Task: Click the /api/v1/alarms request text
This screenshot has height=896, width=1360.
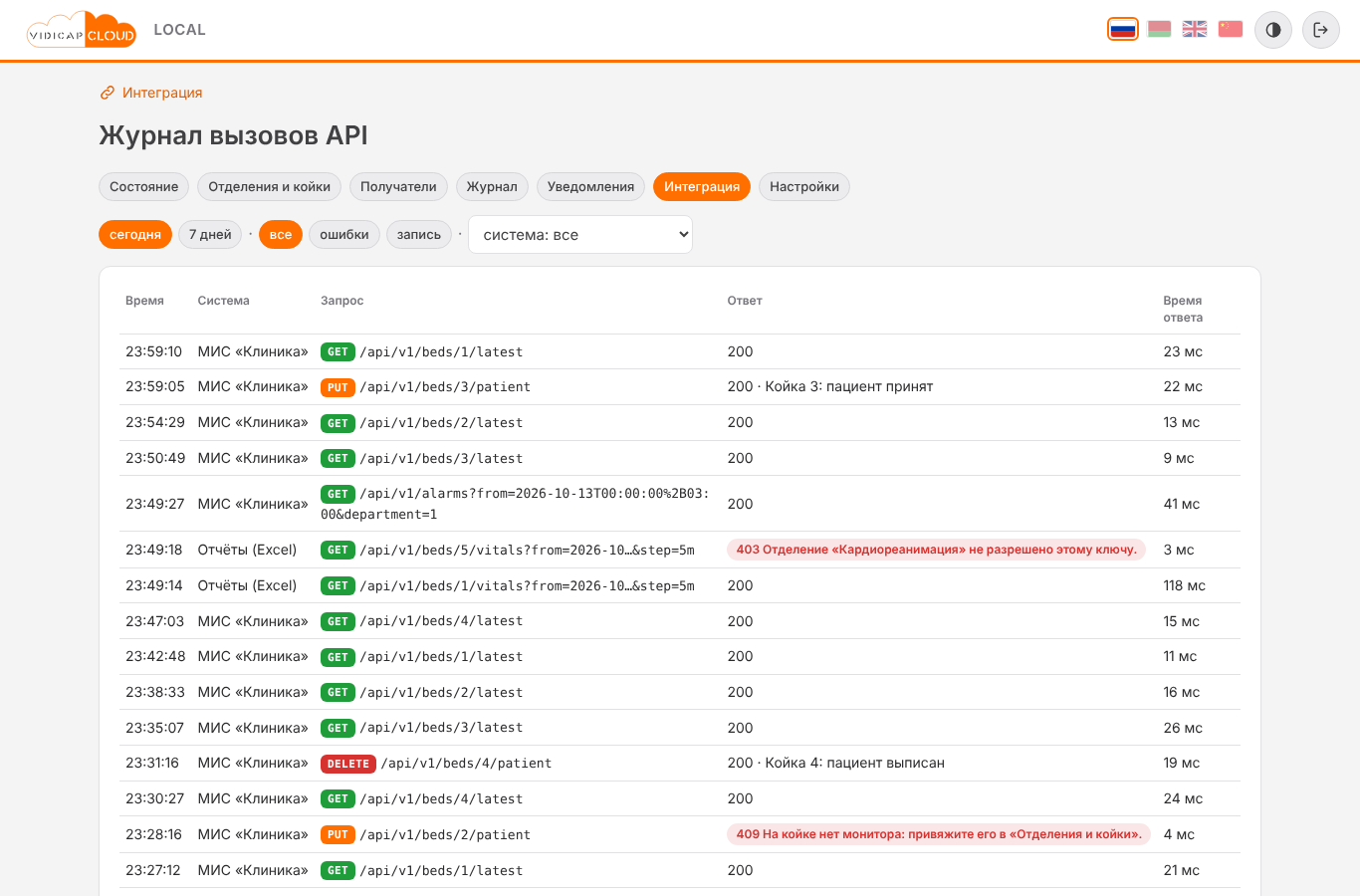Action: (515, 504)
